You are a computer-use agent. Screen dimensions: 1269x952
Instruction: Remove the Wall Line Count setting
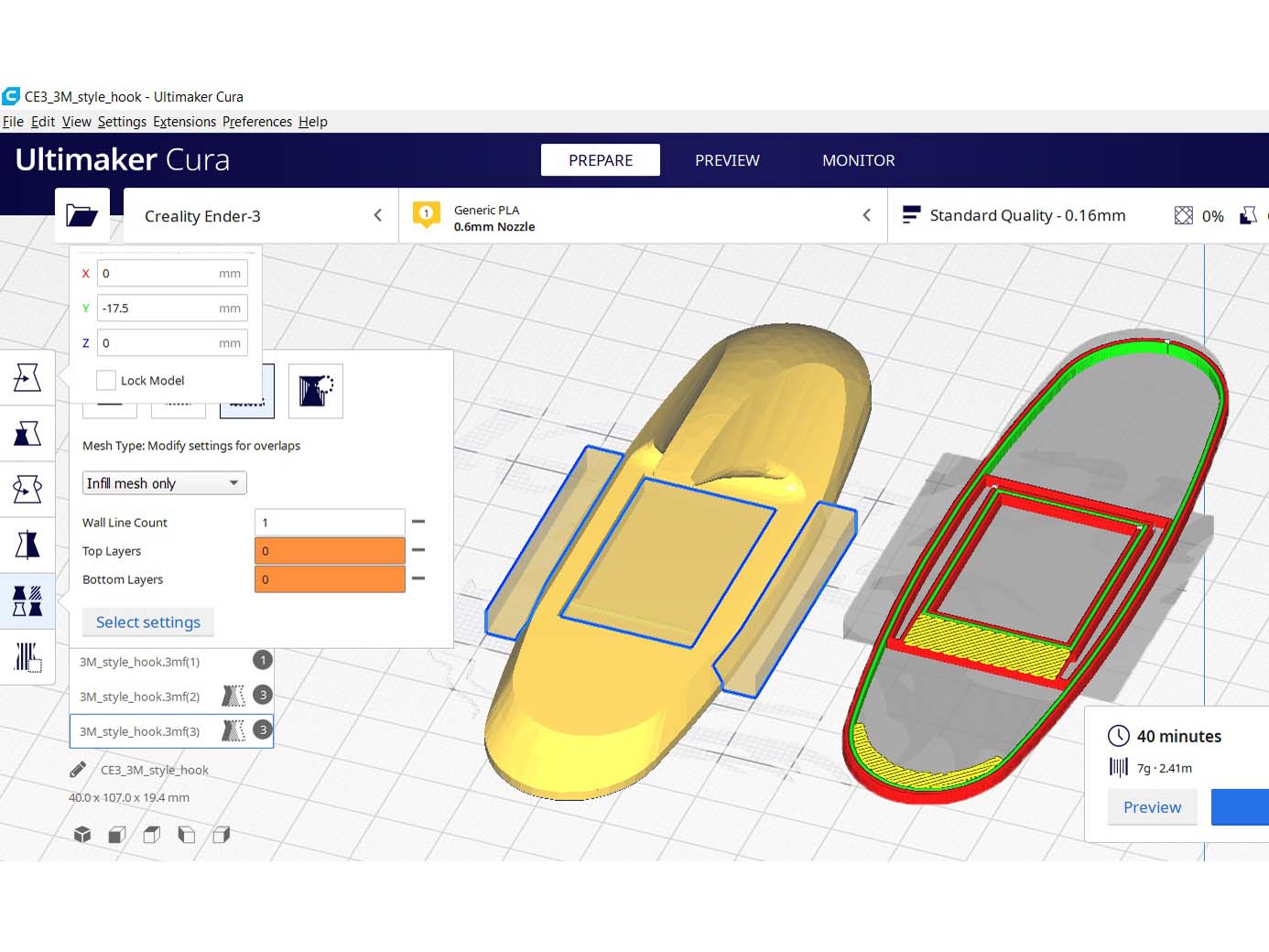(x=418, y=522)
